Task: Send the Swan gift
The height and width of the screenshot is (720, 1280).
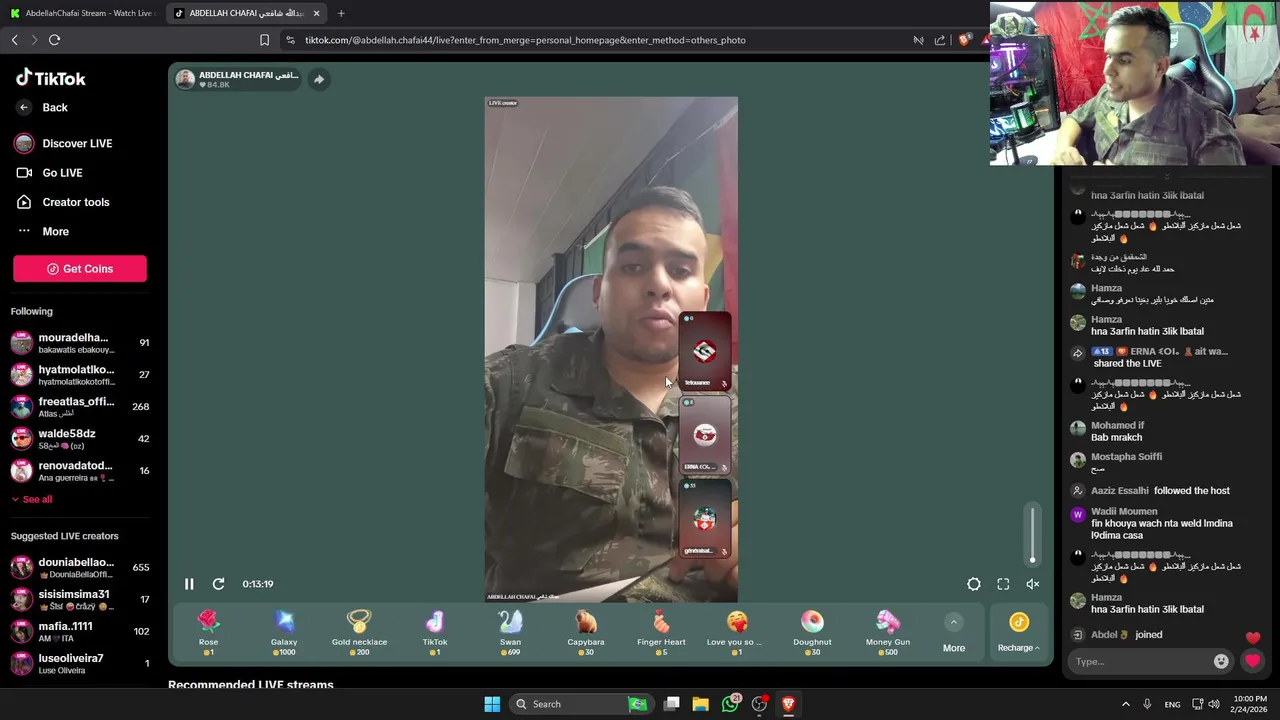Action: [x=510, y=631]
